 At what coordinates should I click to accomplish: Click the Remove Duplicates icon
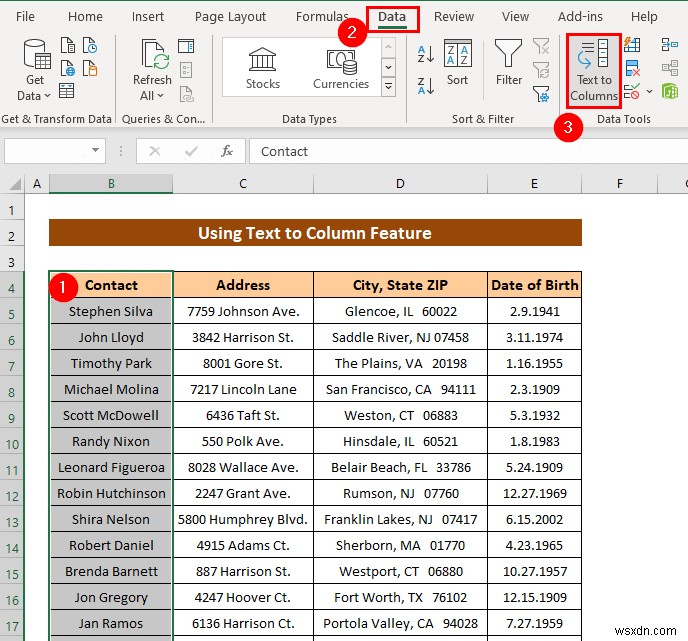(x=632, y=68)
